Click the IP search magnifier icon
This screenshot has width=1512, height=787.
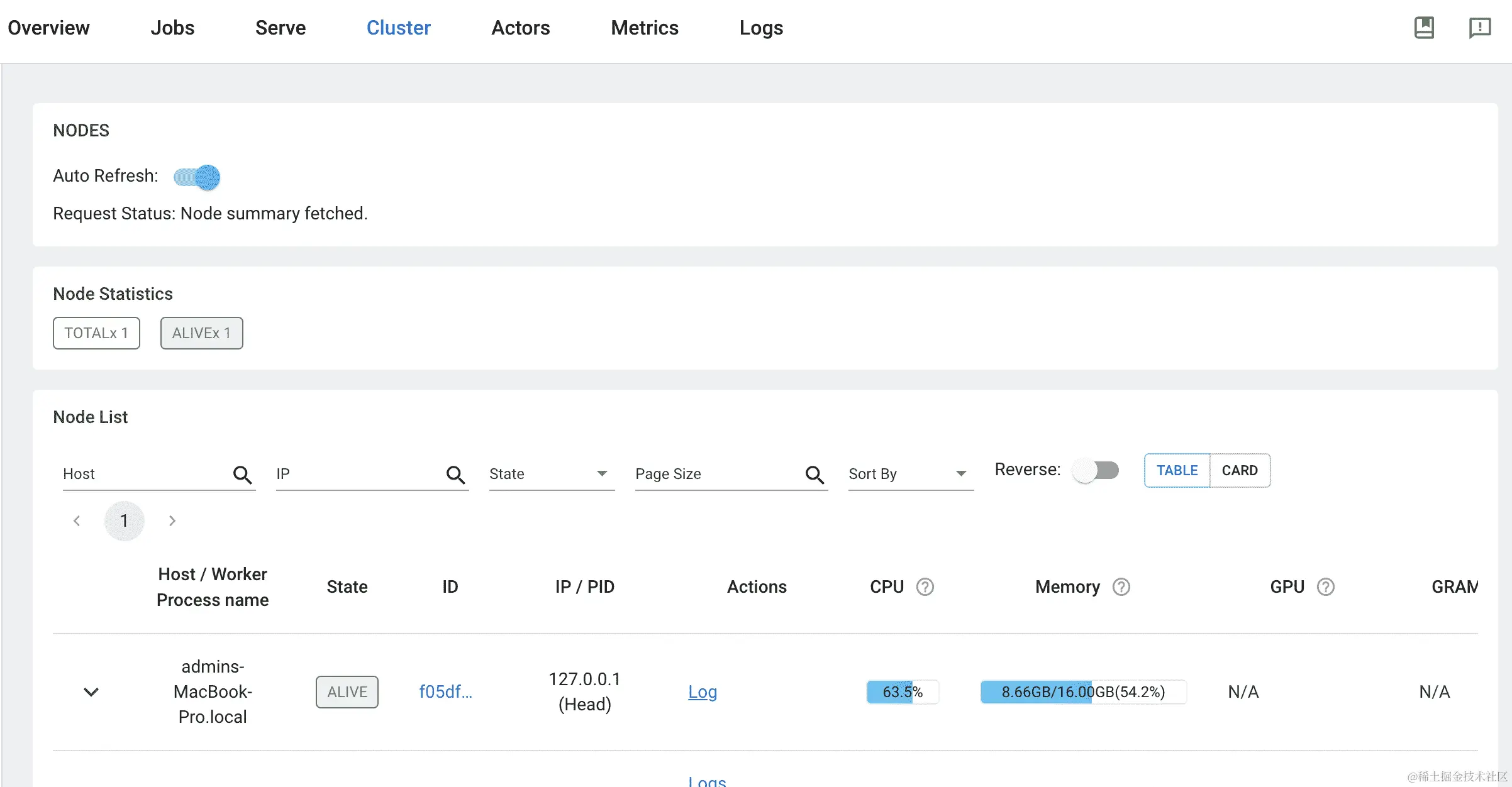pos(455,475)
